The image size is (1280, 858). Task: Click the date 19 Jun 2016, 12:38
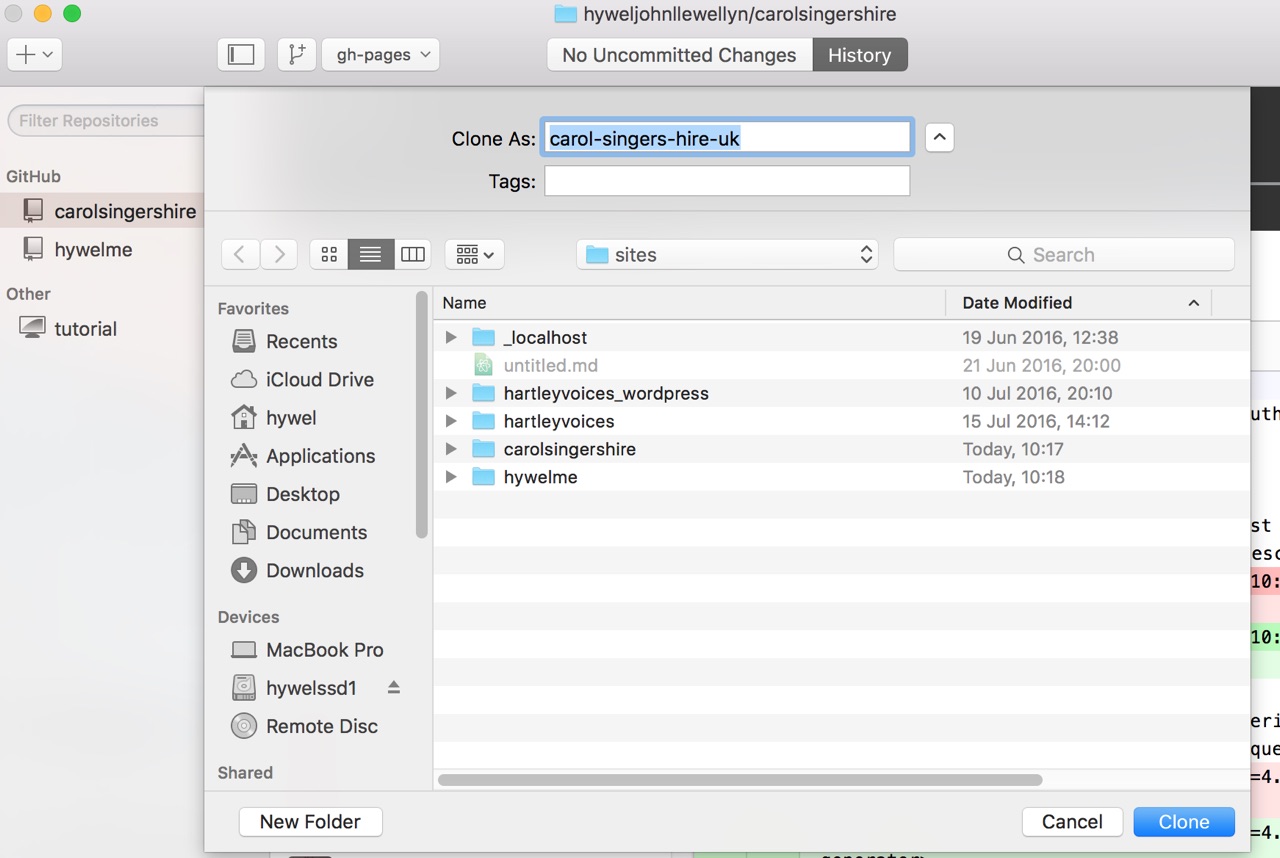click(x=1040, y=337)
